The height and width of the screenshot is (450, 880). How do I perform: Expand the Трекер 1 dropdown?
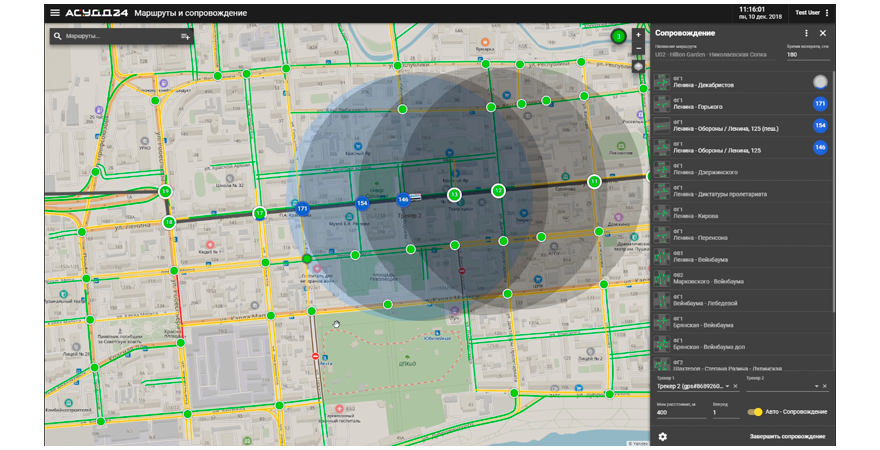pos(726,386)
